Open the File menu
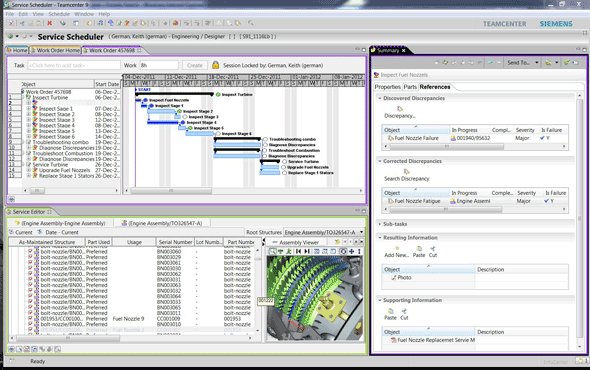 (10, 14)
